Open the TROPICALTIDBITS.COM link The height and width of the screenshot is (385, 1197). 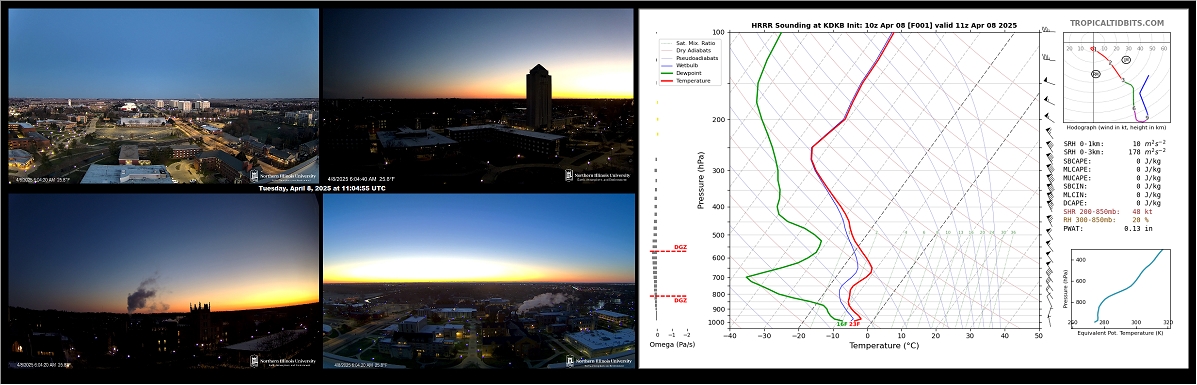[x=1117, y=24]
